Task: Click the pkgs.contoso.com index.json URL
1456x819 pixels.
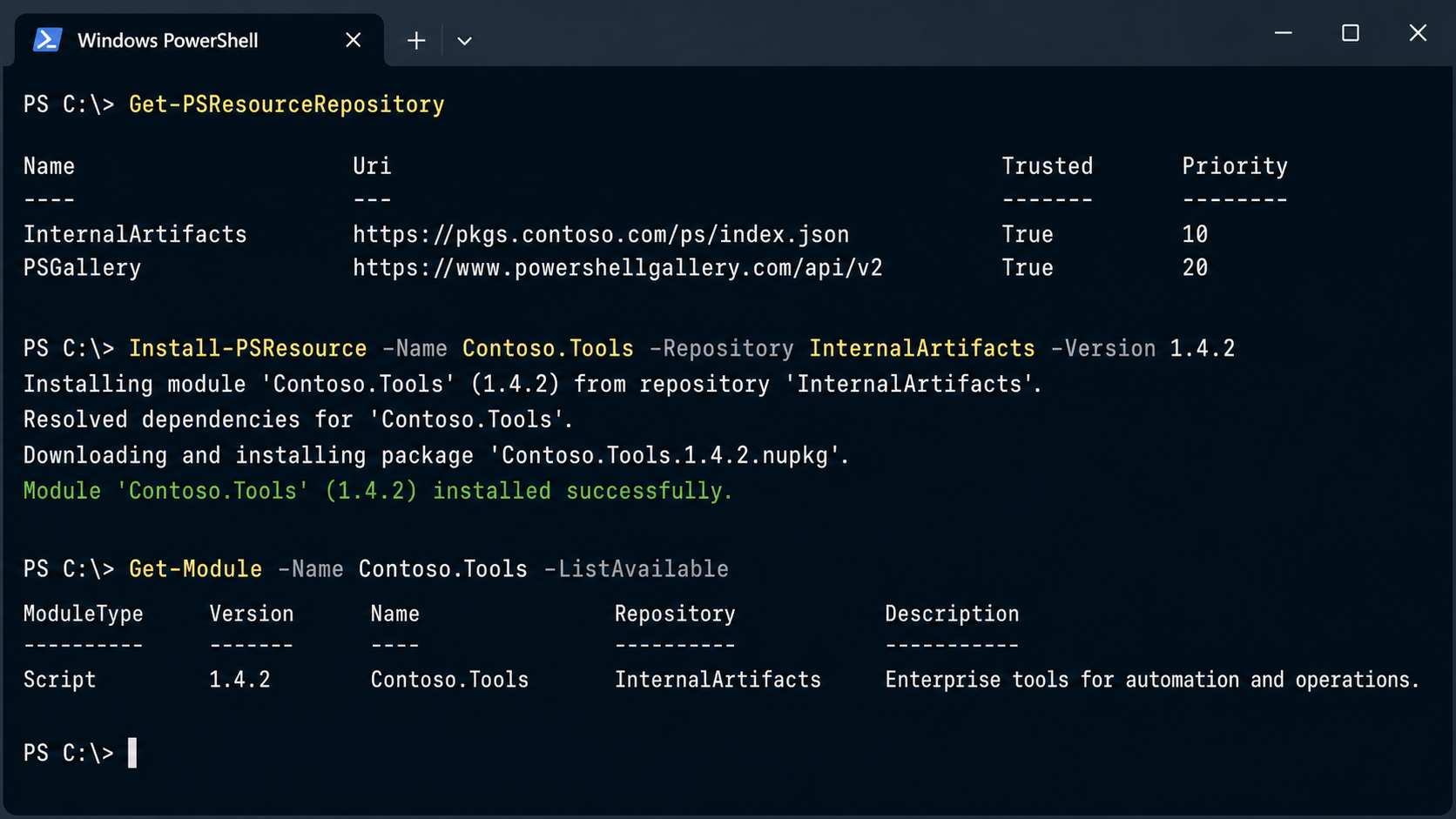Action: click(601, 234)
